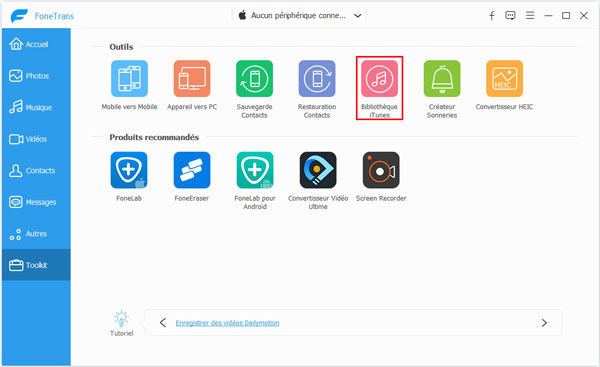Open the hamburger menu
The width and height of the screenshot is (600, 367).
(530, 16)
